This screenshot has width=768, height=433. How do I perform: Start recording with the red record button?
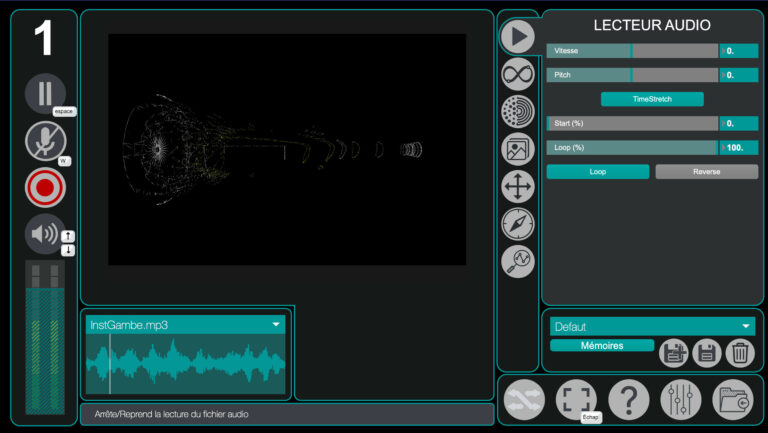pos(45,187)
